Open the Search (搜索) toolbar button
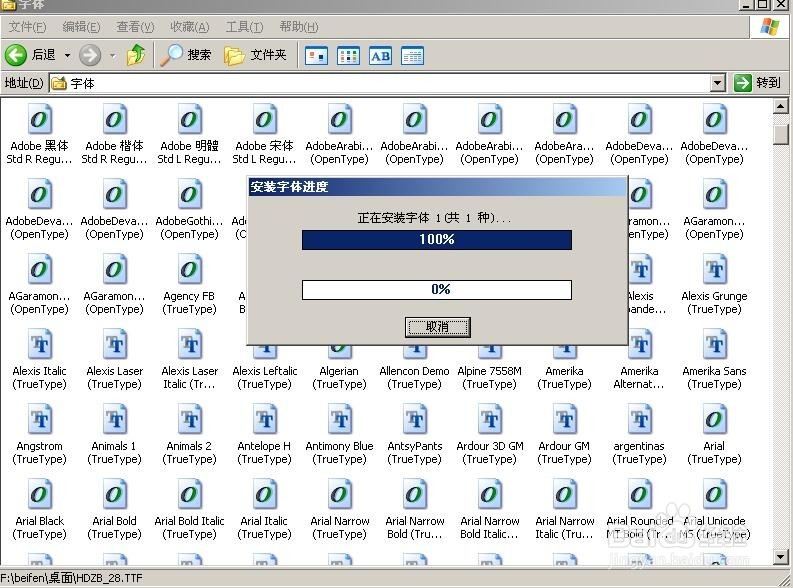 click(x=185, y=55)
